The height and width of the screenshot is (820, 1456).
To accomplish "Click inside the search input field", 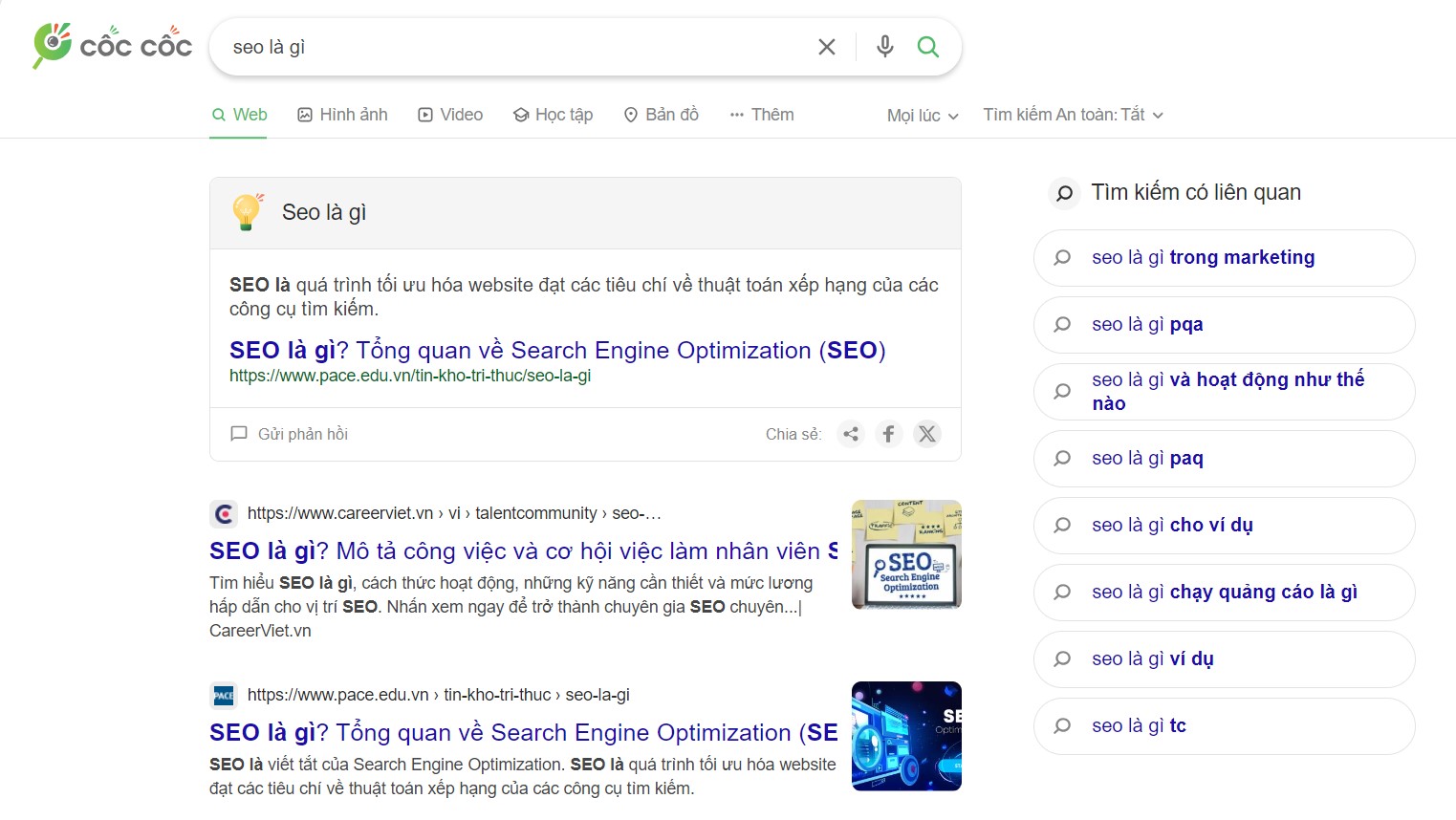I will pyautogui.click(x=516, y=47).
